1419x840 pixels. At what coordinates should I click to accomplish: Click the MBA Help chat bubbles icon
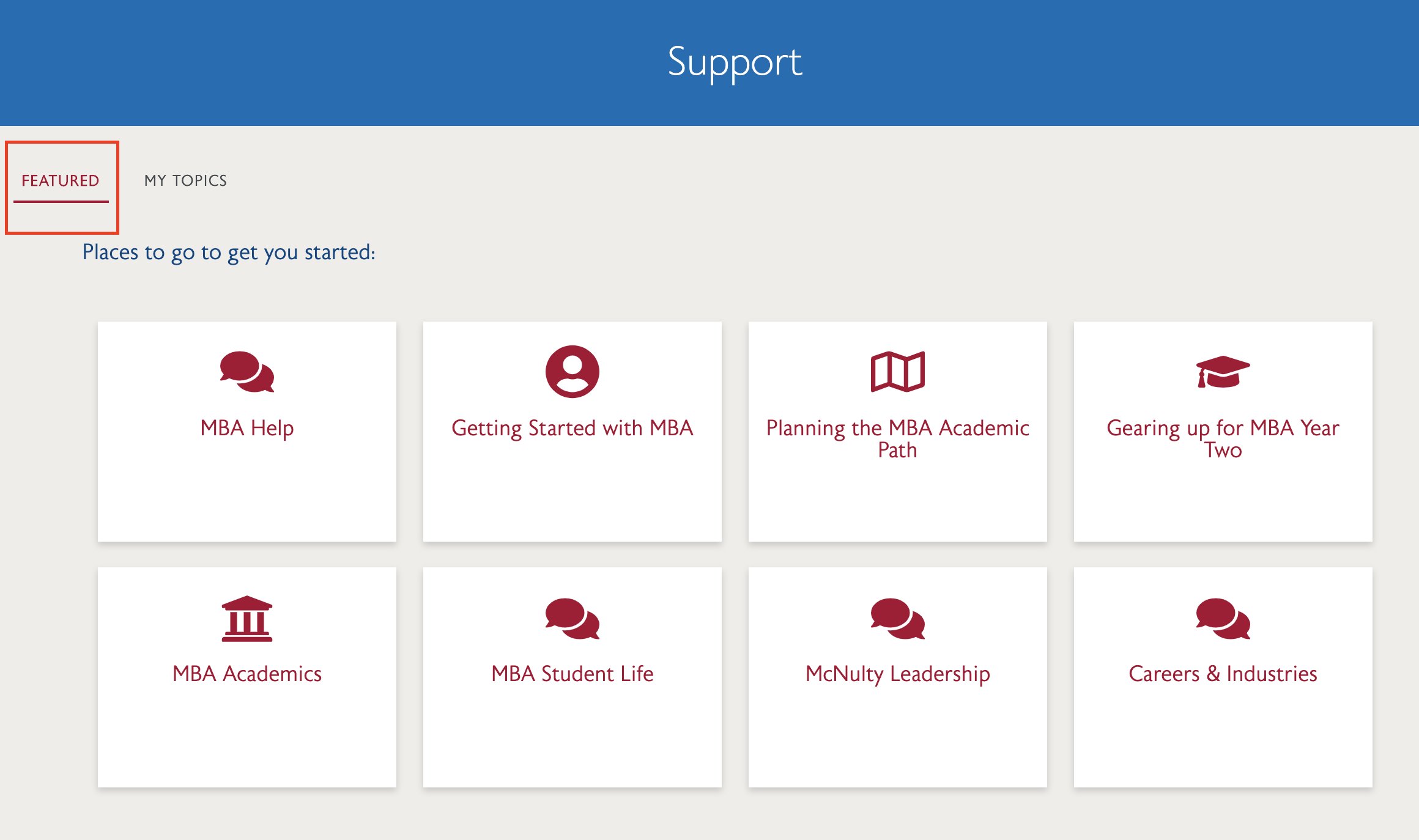(247, 372)
